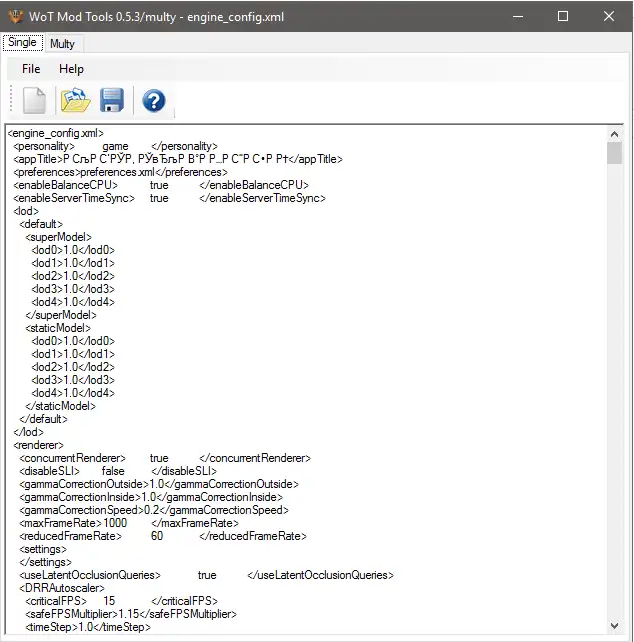Click the <concurrentRenderer> true line
This screenshot has width=634, height=642.
[165, 458]
